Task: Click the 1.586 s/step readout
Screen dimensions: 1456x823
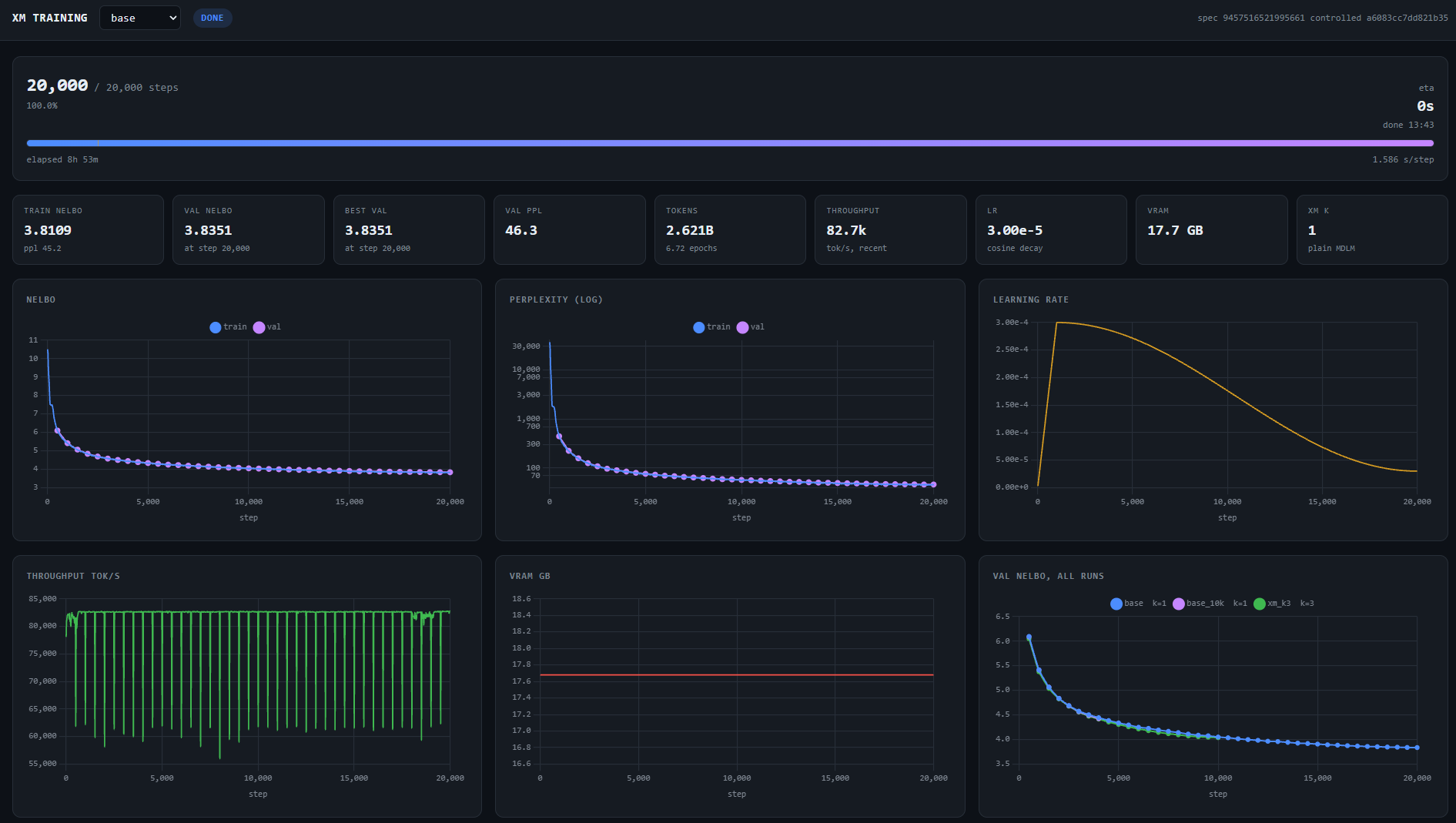Action: (1403, 160)
